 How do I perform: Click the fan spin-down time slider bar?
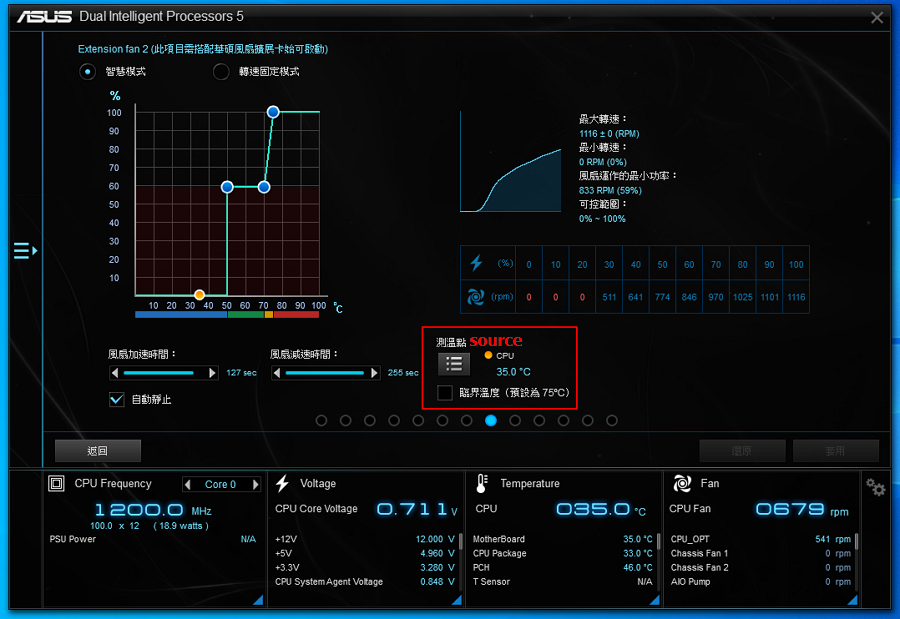pos(324,373)
